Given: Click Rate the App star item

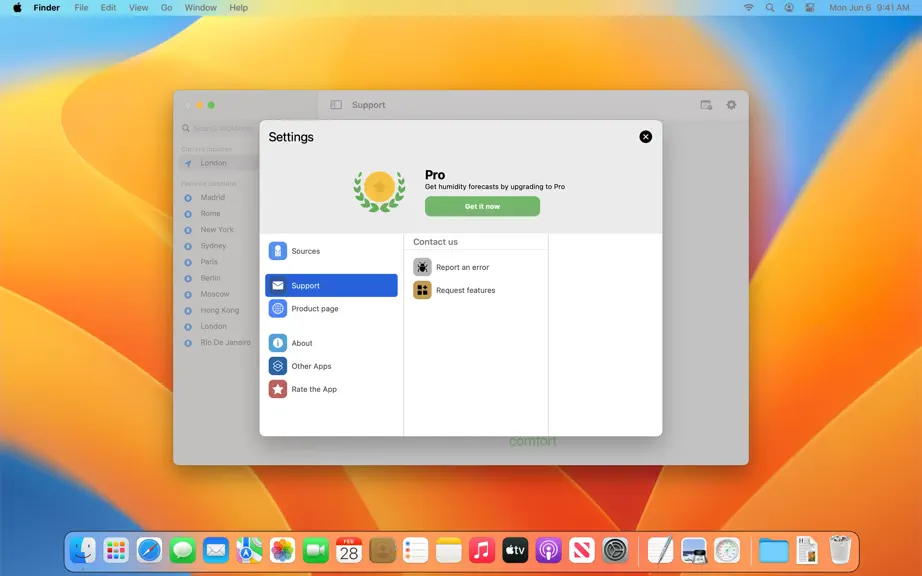Looking at the screenshot, I should (331, 389).
